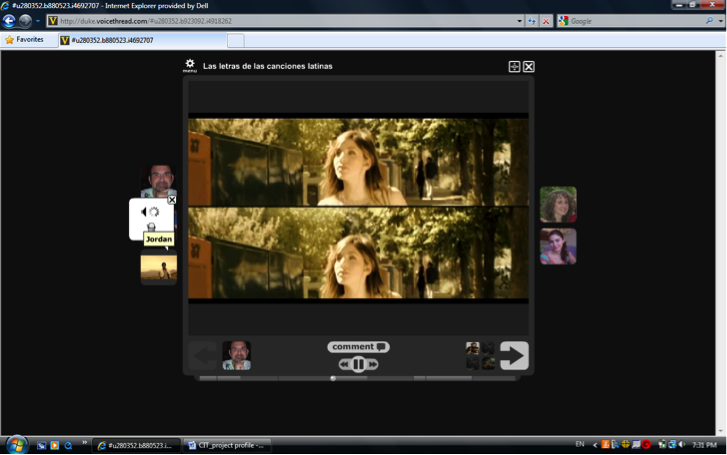
Task: Open the slide thumbnails grid view
Action: pos(480,355)
